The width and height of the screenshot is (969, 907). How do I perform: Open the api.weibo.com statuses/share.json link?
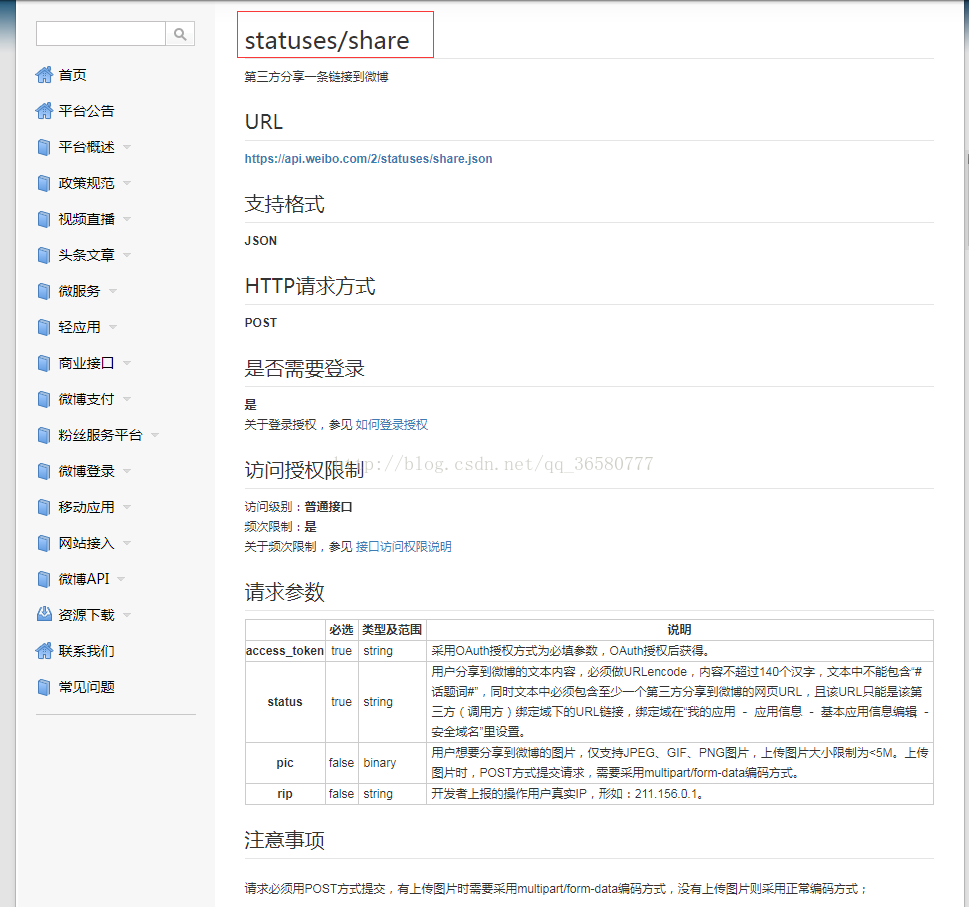pos(368,159)
